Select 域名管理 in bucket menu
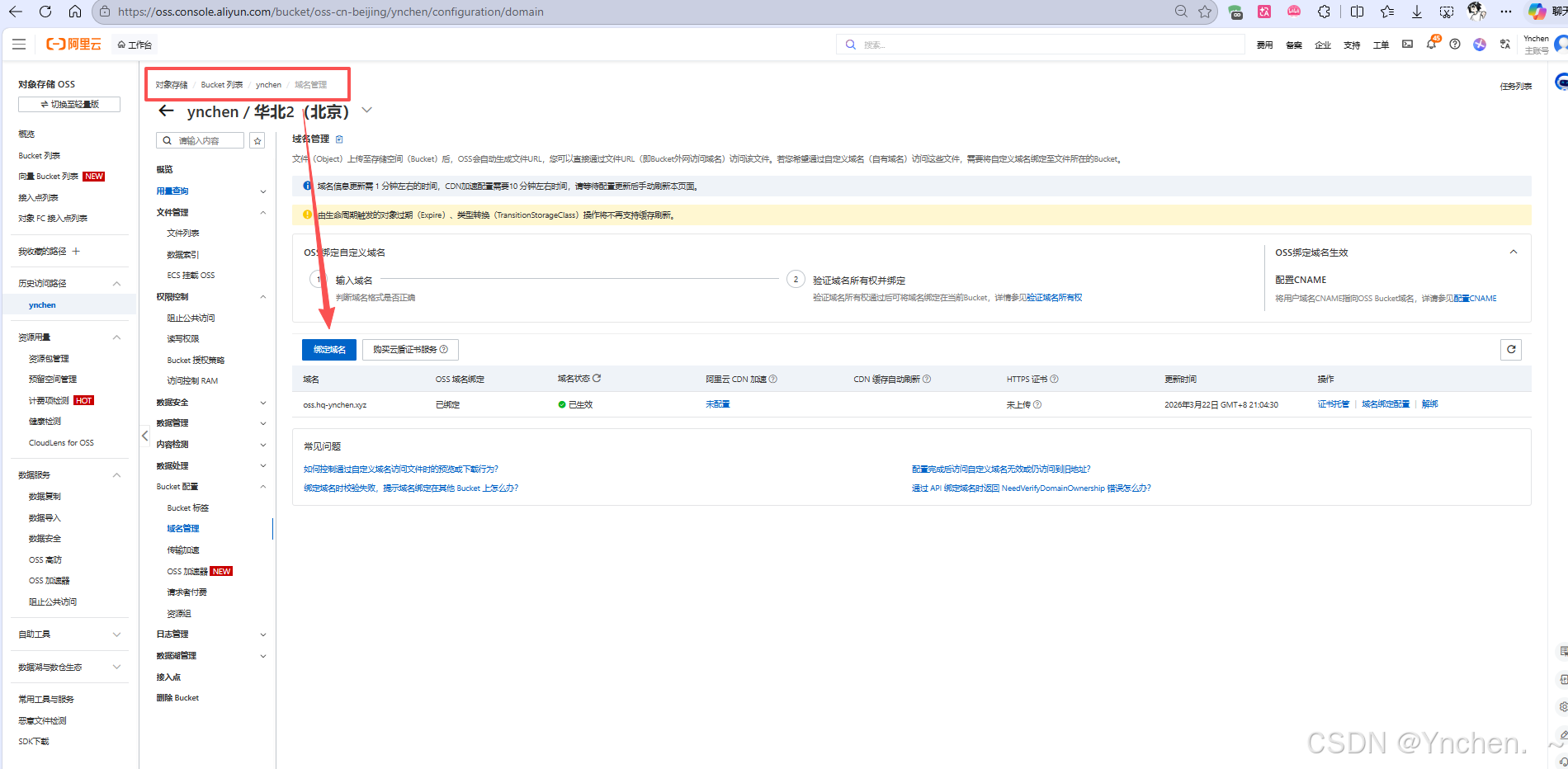 [x=183, y=529]
